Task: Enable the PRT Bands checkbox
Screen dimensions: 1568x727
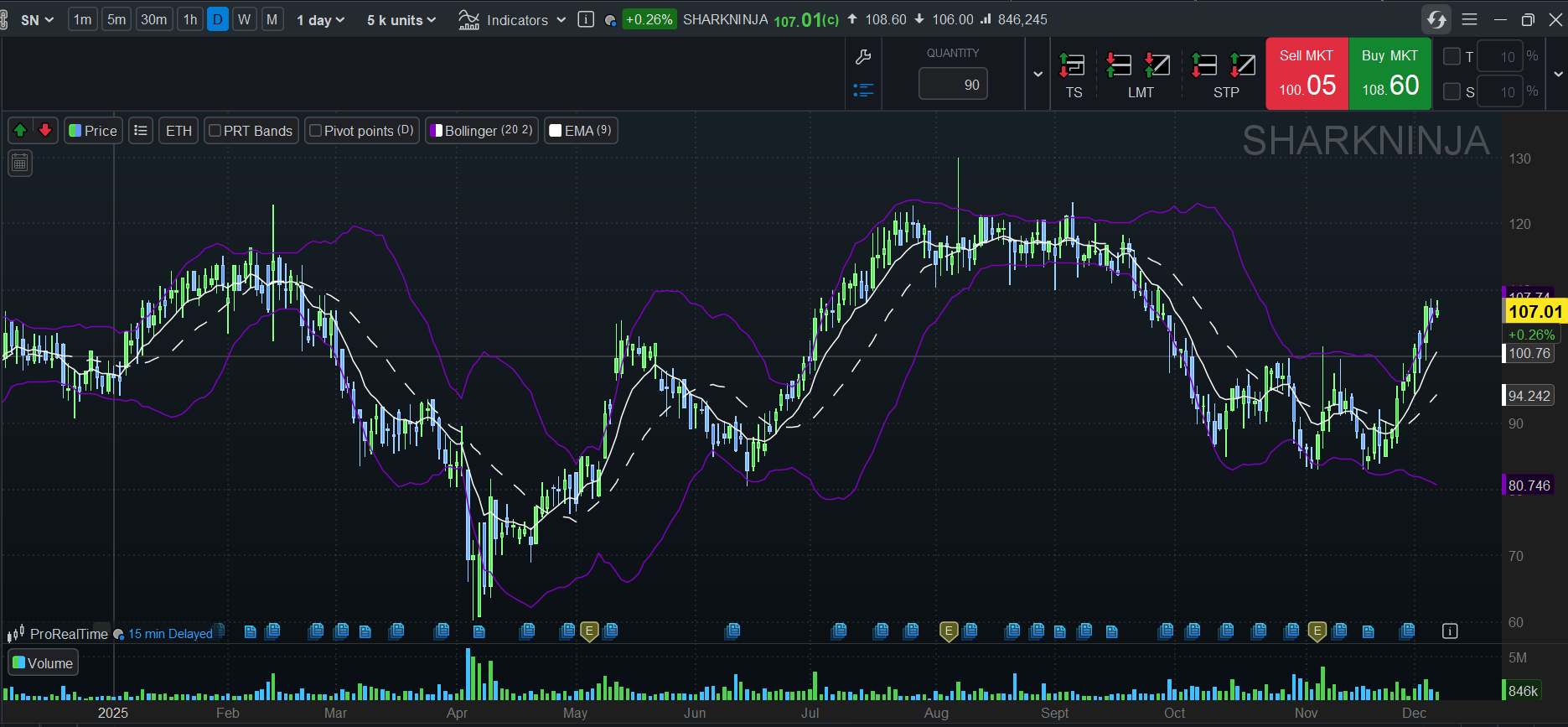Action: pos(215,131)
